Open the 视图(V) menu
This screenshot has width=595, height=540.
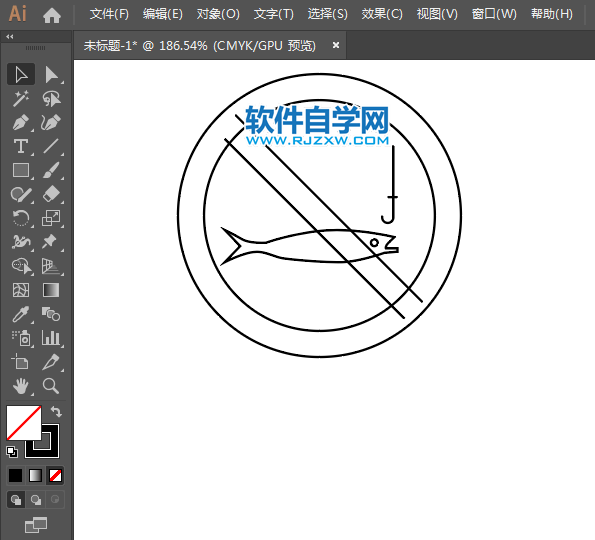(x=437, y=14)
